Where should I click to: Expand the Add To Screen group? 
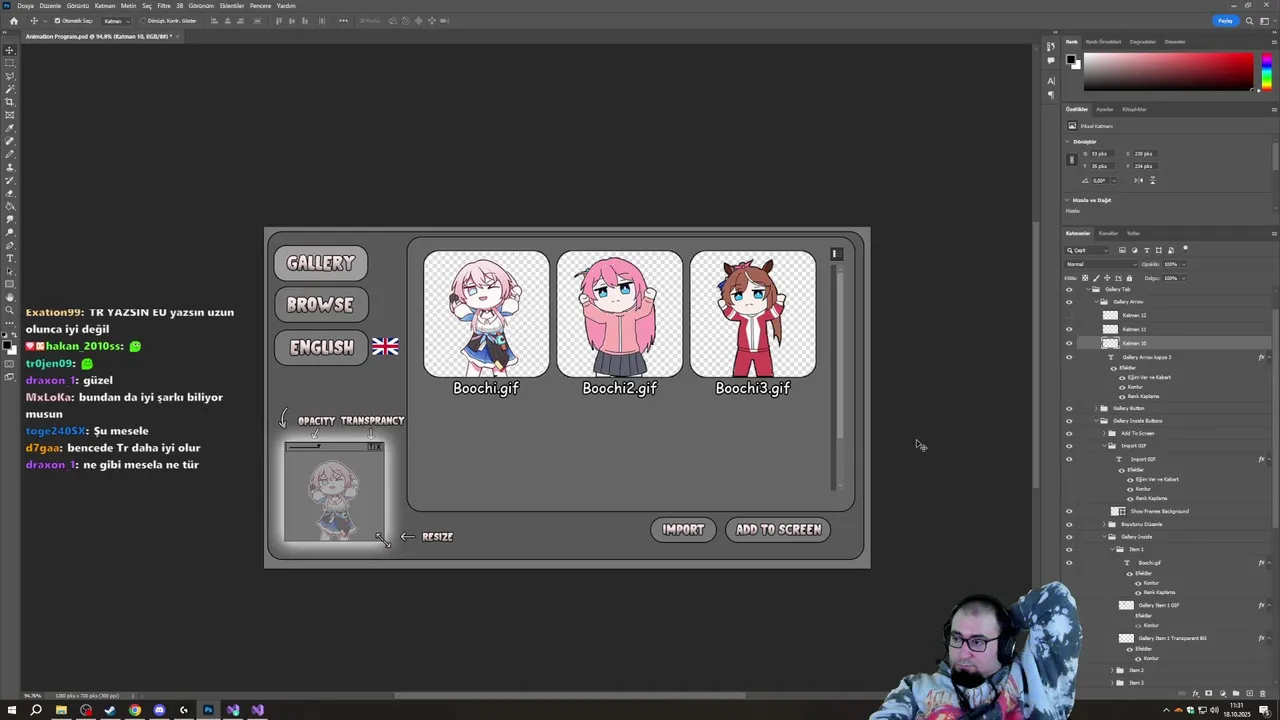click(1104, 433)
